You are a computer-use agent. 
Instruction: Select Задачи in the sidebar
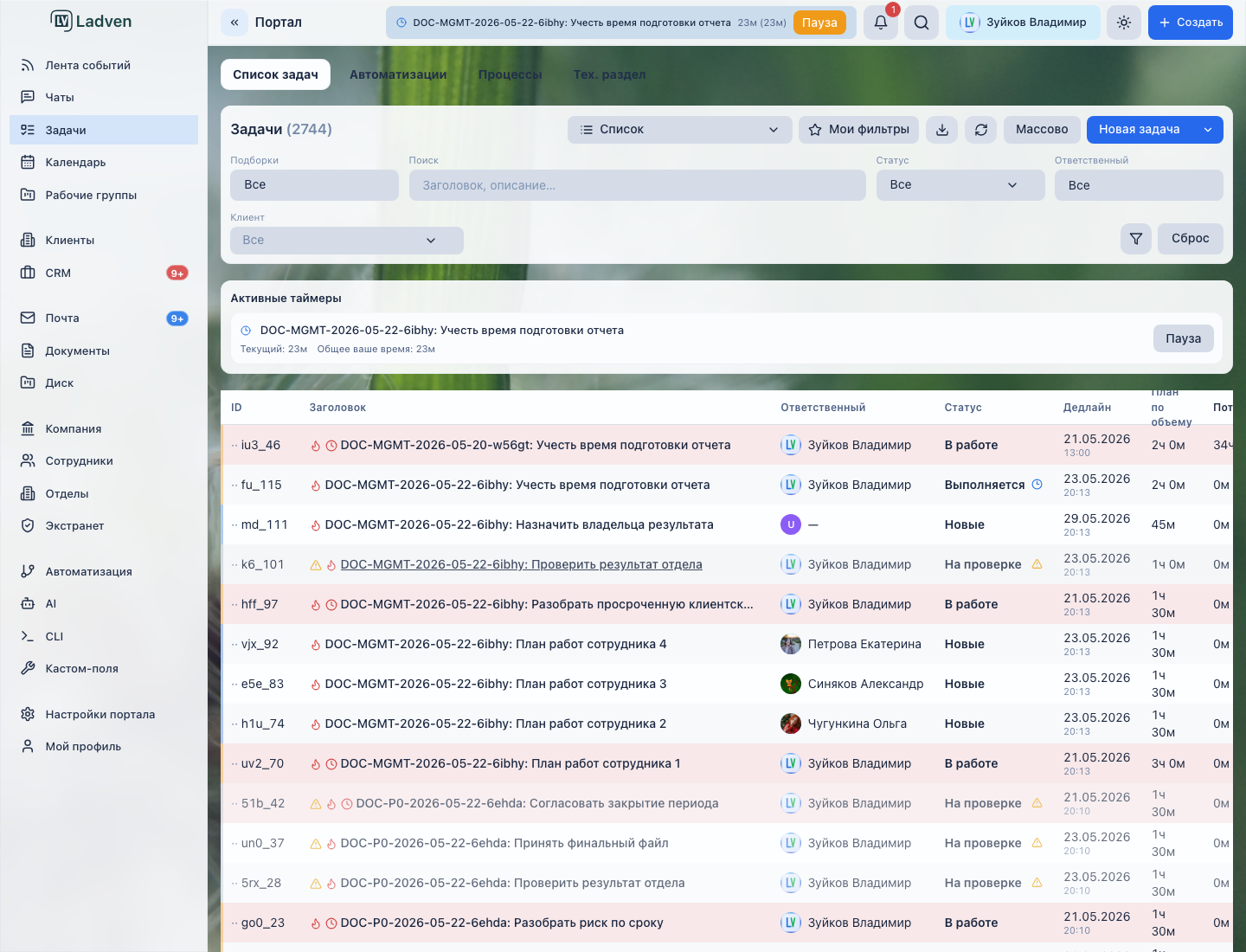click(104, 130)
